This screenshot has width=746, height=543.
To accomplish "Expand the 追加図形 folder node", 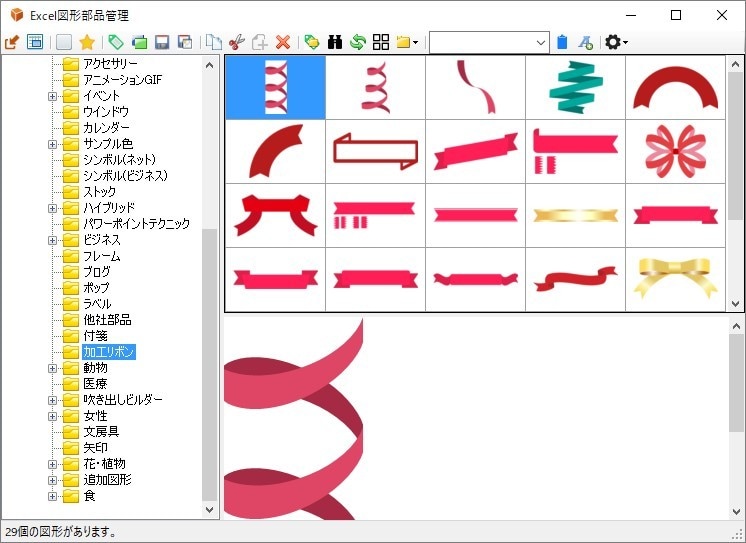I will (x=52, y=480).
